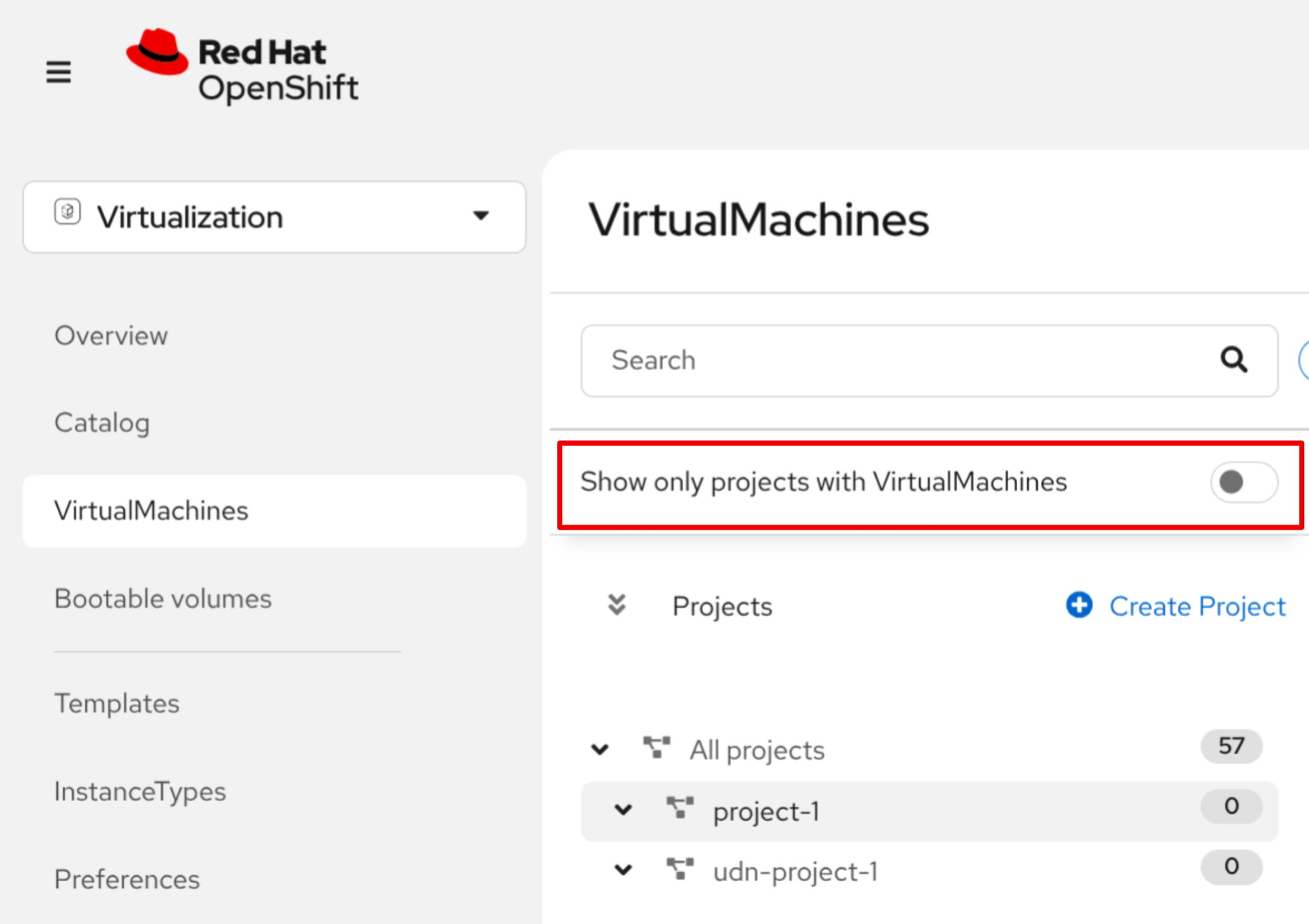Expand the project-1 chevron
Image resolution: width=1309 pixels, height=924 pixels.
click(x=623, y=810)
